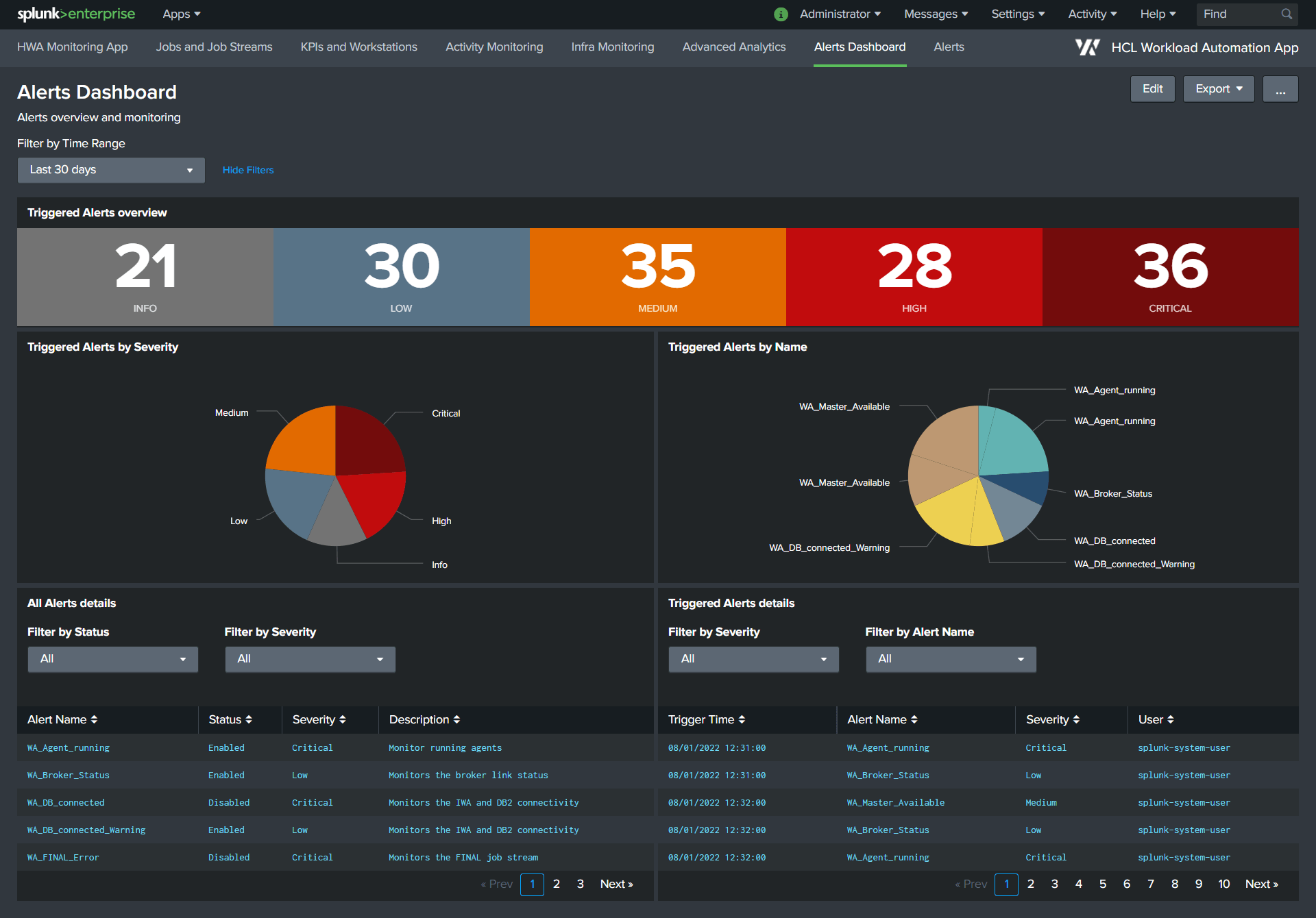Open the Last 30 days time range dropdown
Image resolution: width=1316 pixels, height=918 pixels.
[111, 170]
